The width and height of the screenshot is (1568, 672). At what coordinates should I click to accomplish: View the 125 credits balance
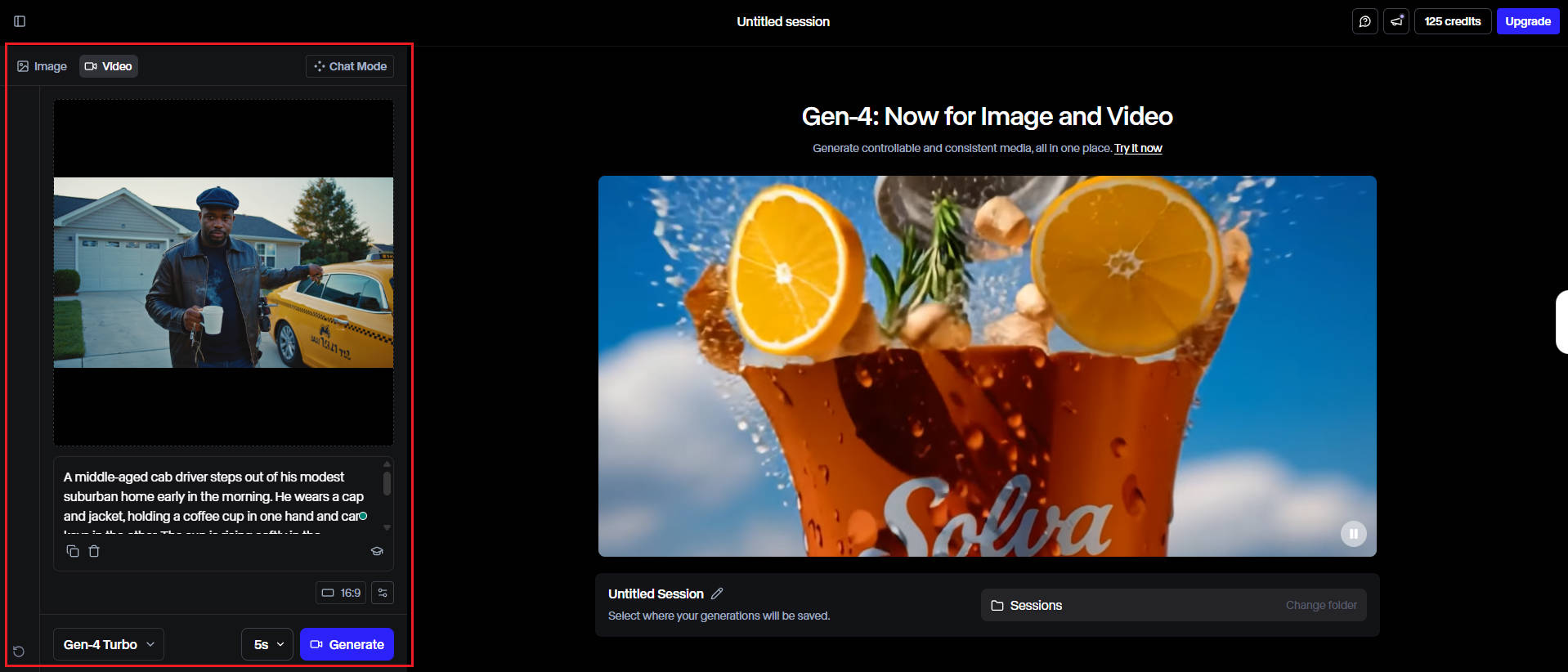tap(1453, 21)
